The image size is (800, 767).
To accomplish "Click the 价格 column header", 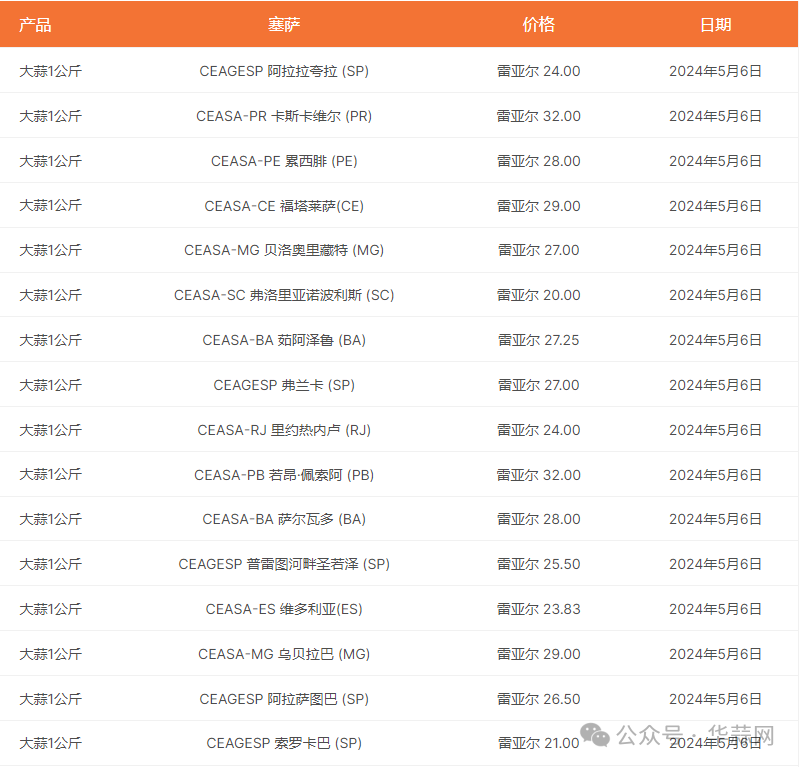I will (x=539, y=24).
